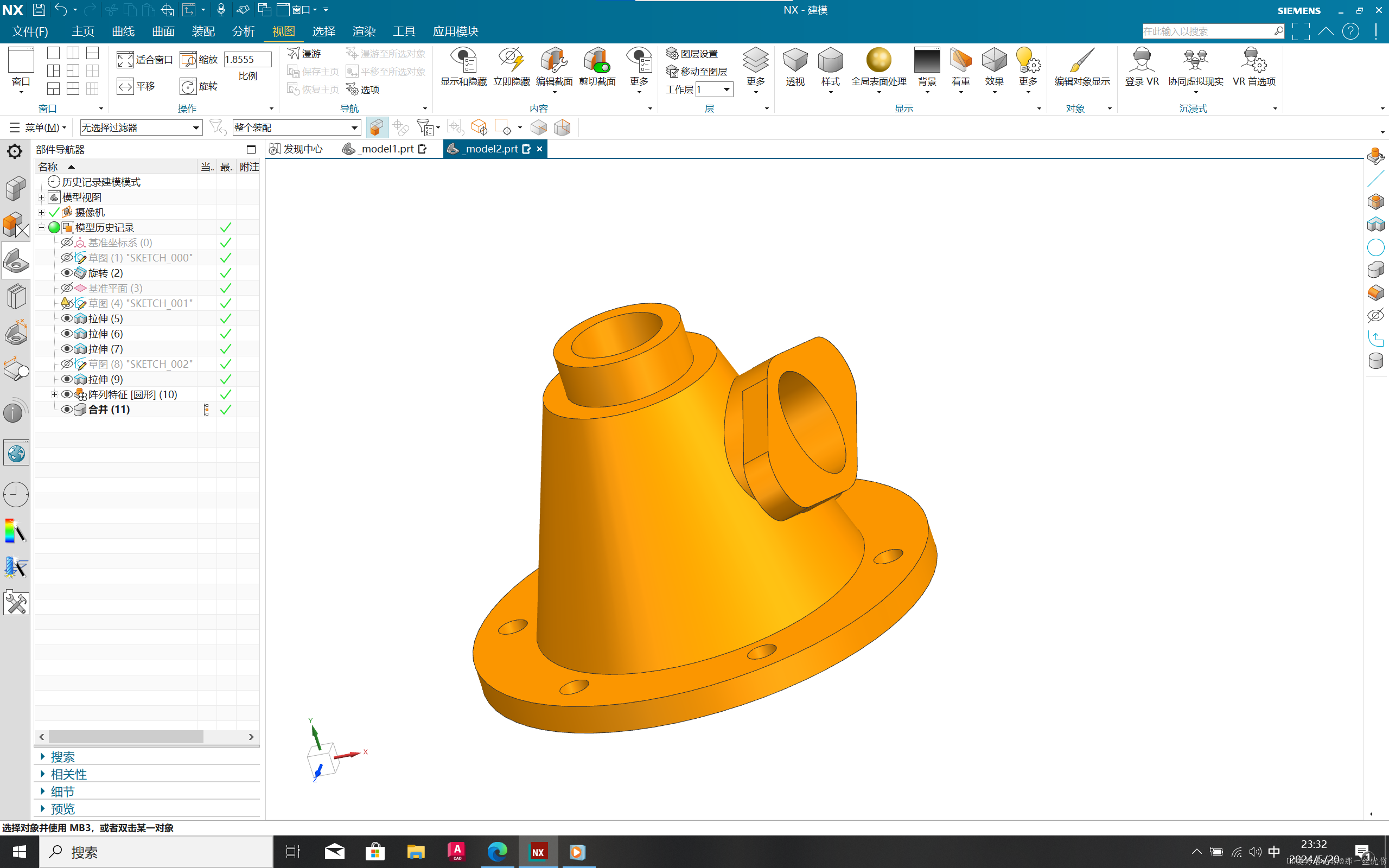
Task: Toggle visibility of 拉伸 (5)
Action: tap(67, 318)
